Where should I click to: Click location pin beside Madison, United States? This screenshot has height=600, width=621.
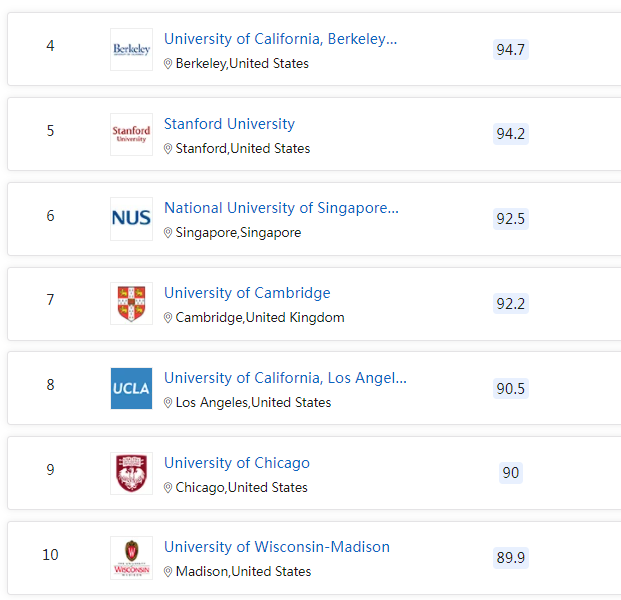click(168, 571)
